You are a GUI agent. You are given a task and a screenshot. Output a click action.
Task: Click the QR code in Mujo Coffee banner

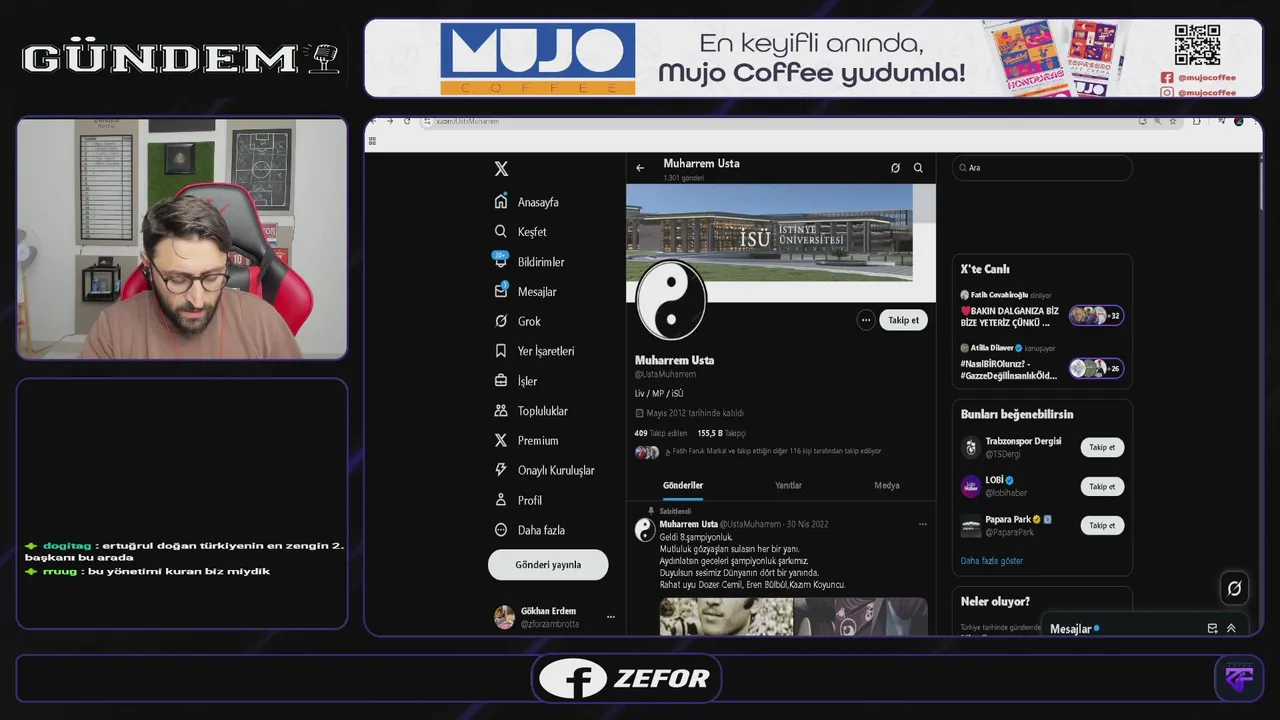click(x=1197, y=45)
